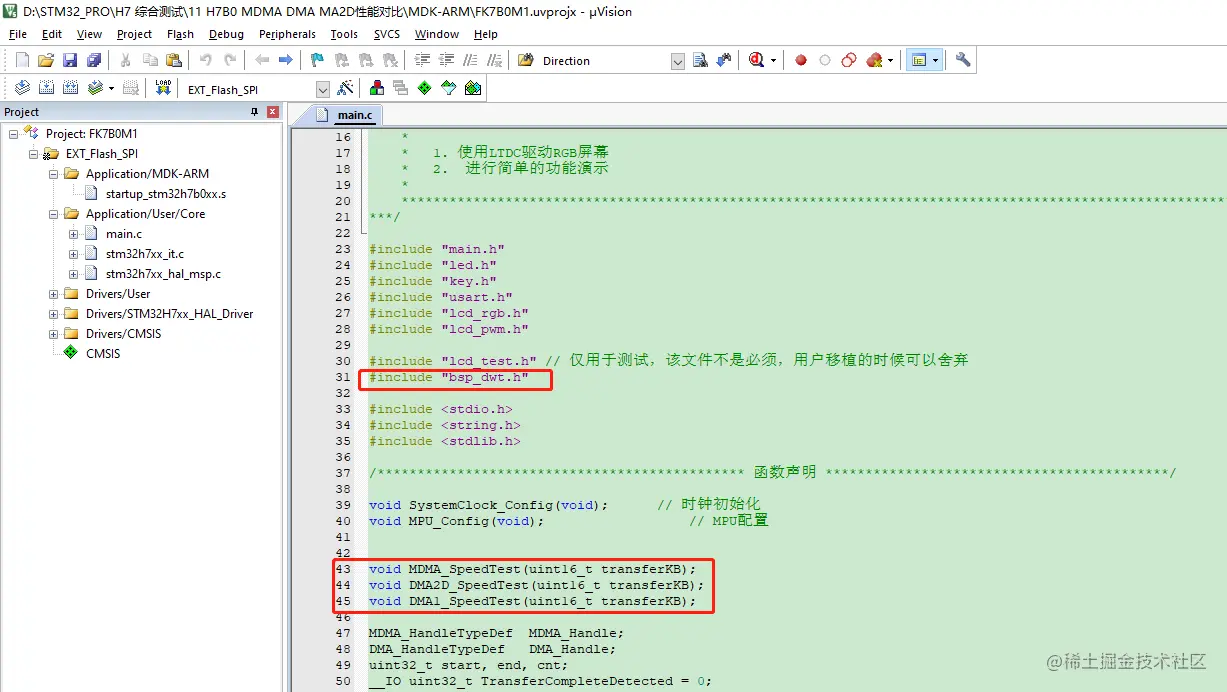Open the Debug menu
The image size is (1227, 692).
(x=226, y=34)
